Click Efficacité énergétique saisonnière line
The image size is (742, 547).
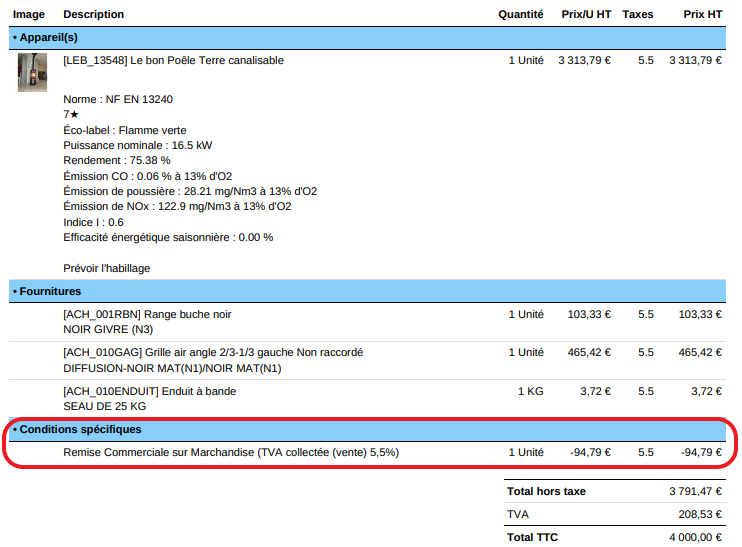tap(168, 238)
